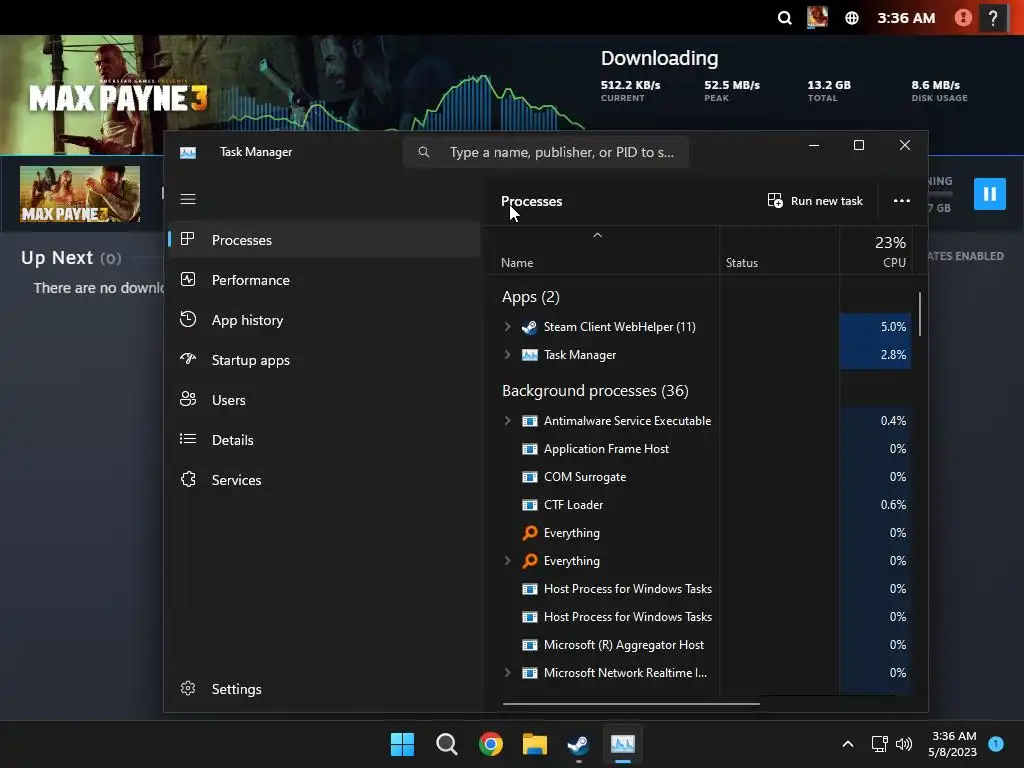This screenshot has height=768, width=1024.
Task: Open Steam search icon in top bar
Action: (784, 18)
